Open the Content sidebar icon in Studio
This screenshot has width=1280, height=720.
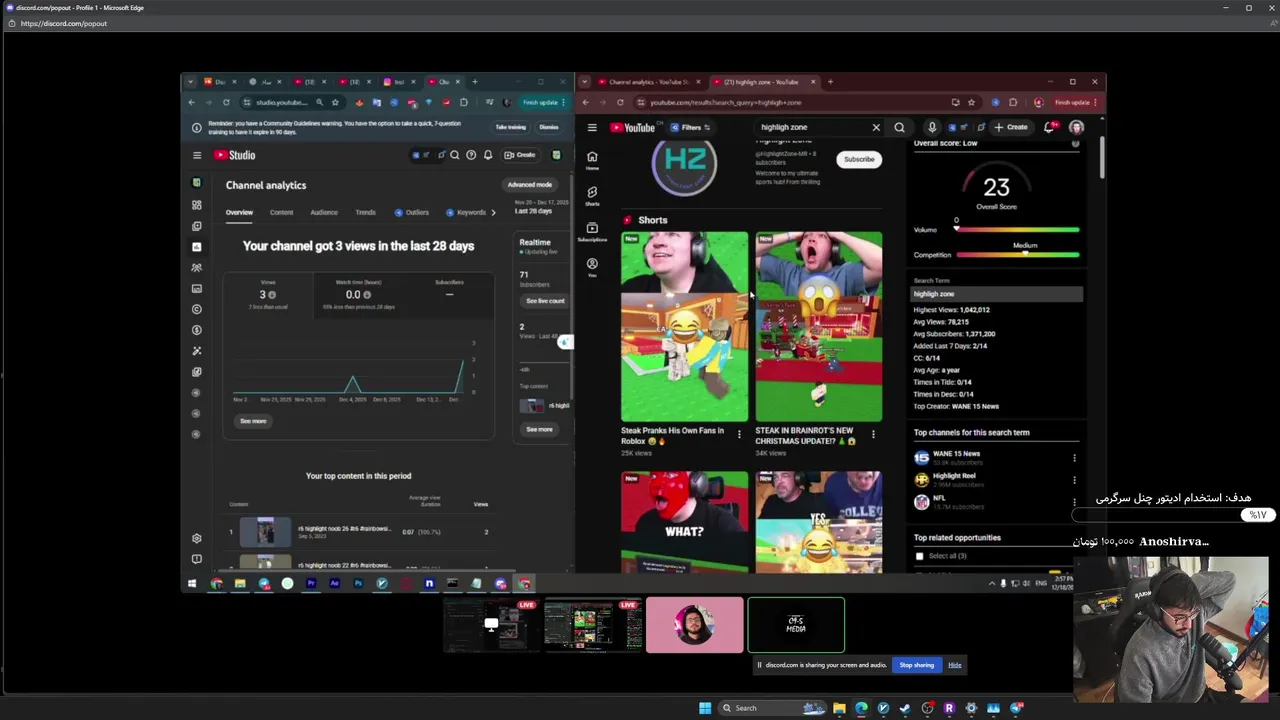(197, 226)
